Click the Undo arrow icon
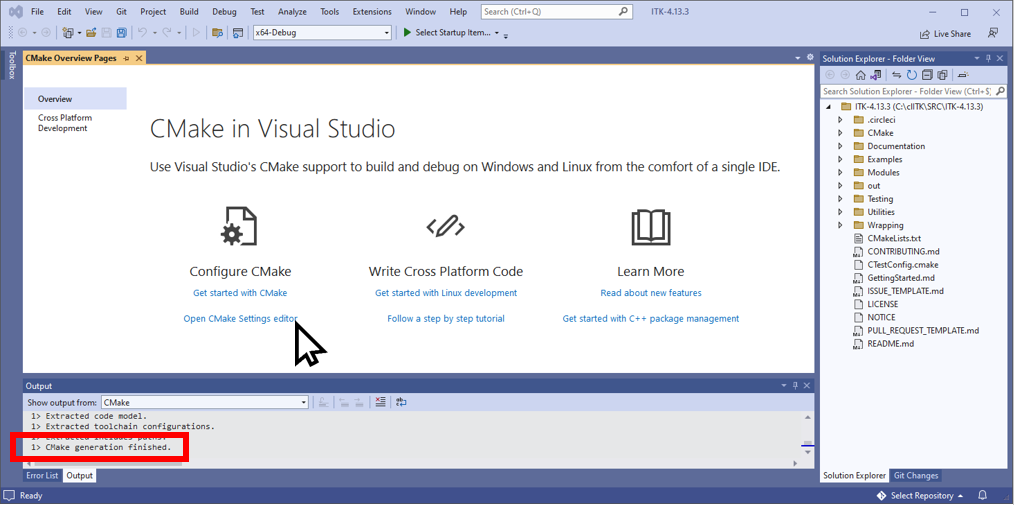Image resolution: width=1014 pixels, height=505 pixels. [x=143, y=32]
